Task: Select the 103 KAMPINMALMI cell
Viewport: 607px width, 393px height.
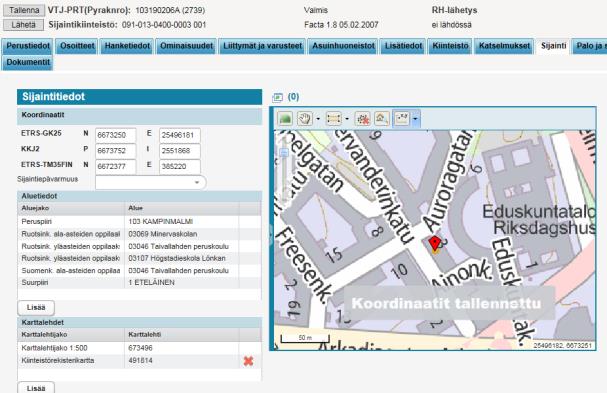Action: coord(182,221)
